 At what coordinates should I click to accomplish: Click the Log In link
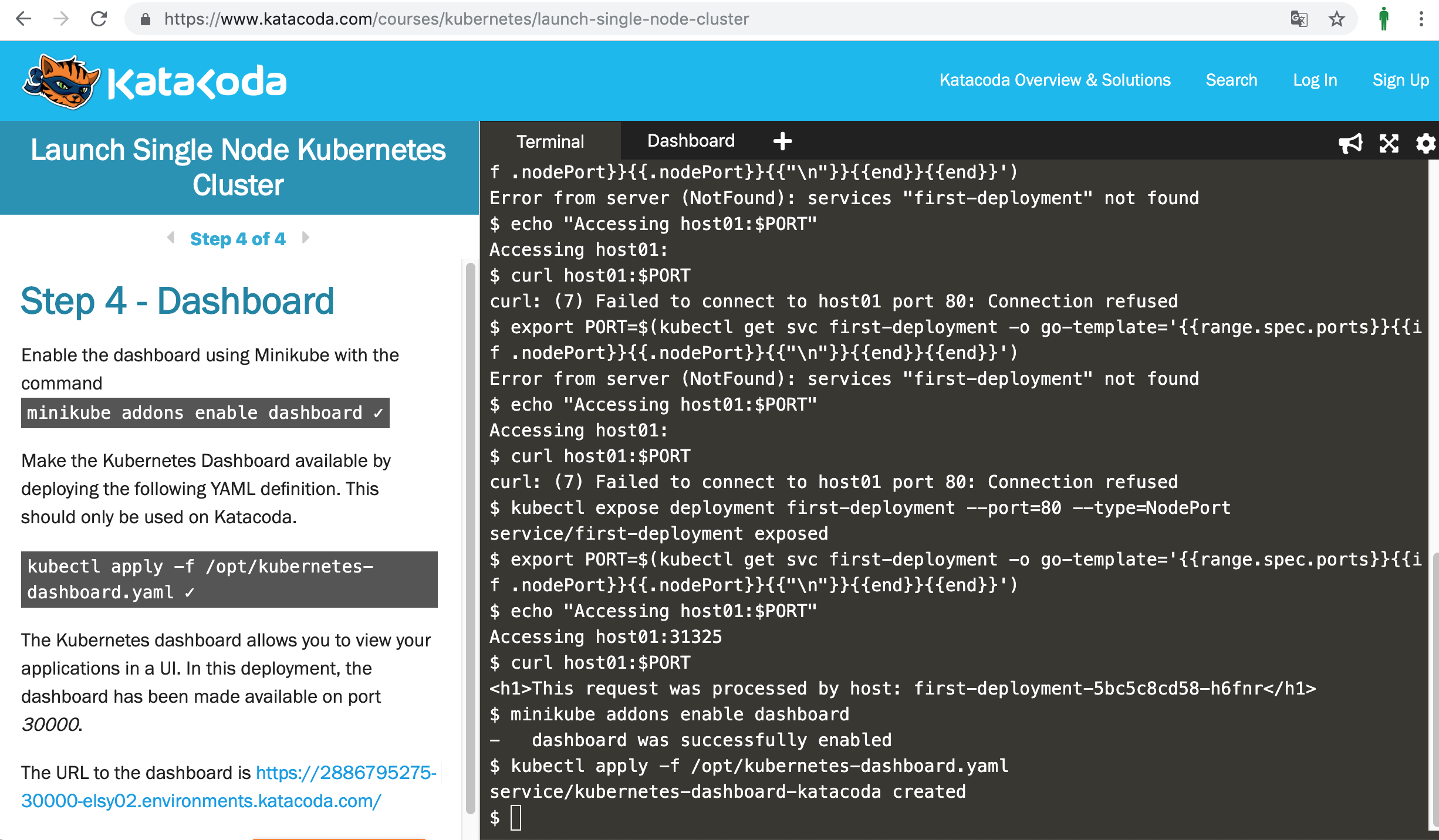click(1315, 80)
